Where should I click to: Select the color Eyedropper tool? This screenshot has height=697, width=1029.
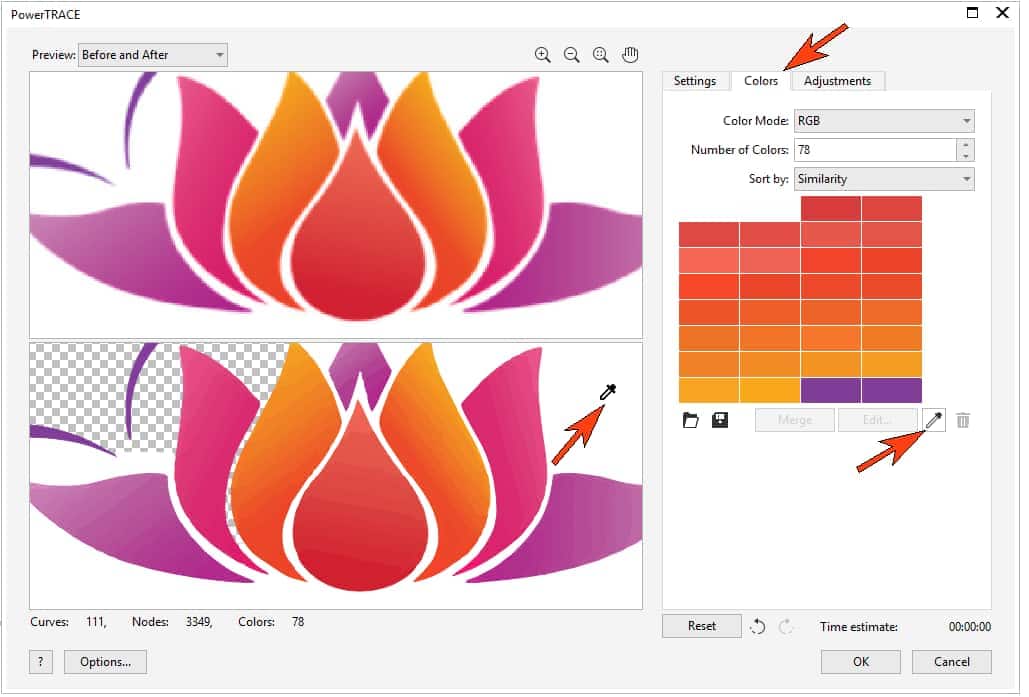932,420
